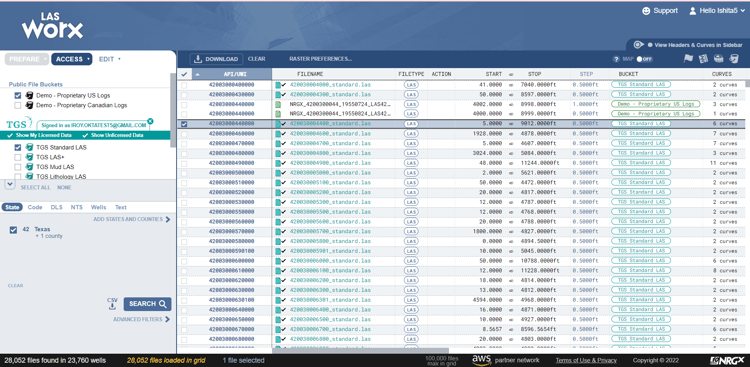Turn on the MAP toggle
The height and width of the screenshot is (367, 750).
click(644, 59)
